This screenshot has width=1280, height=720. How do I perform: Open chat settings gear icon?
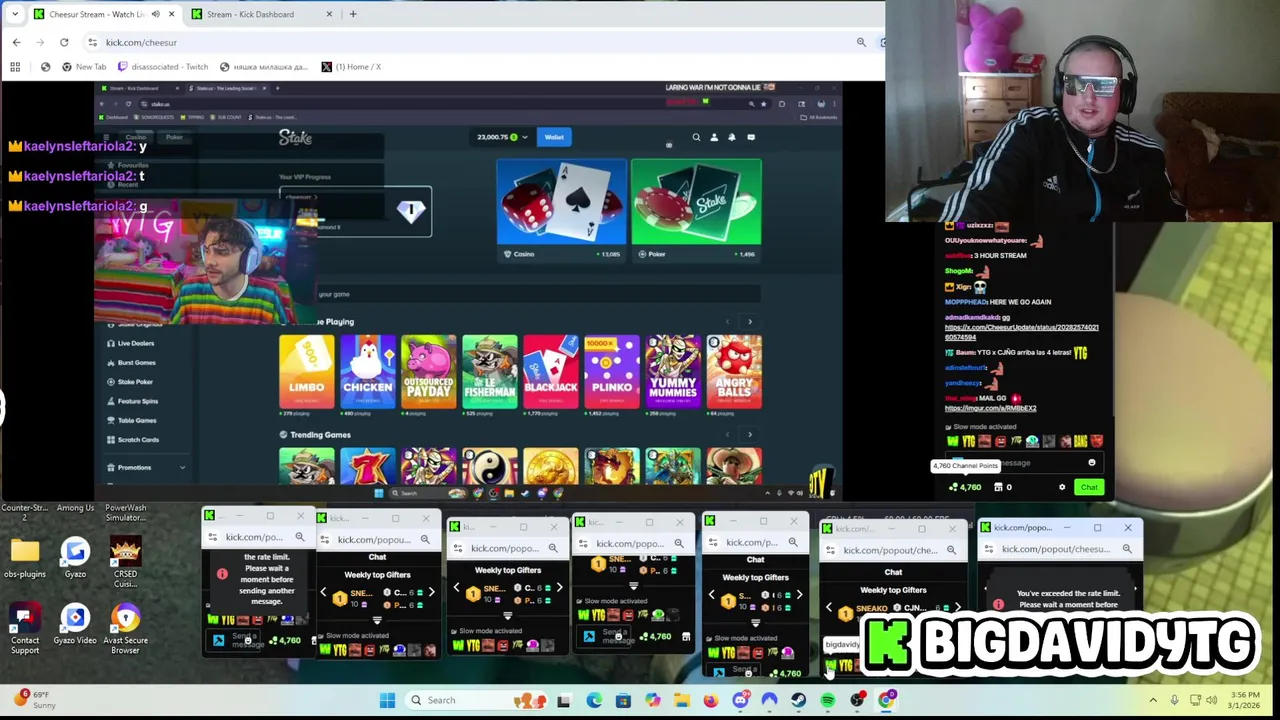(1062, 487)
